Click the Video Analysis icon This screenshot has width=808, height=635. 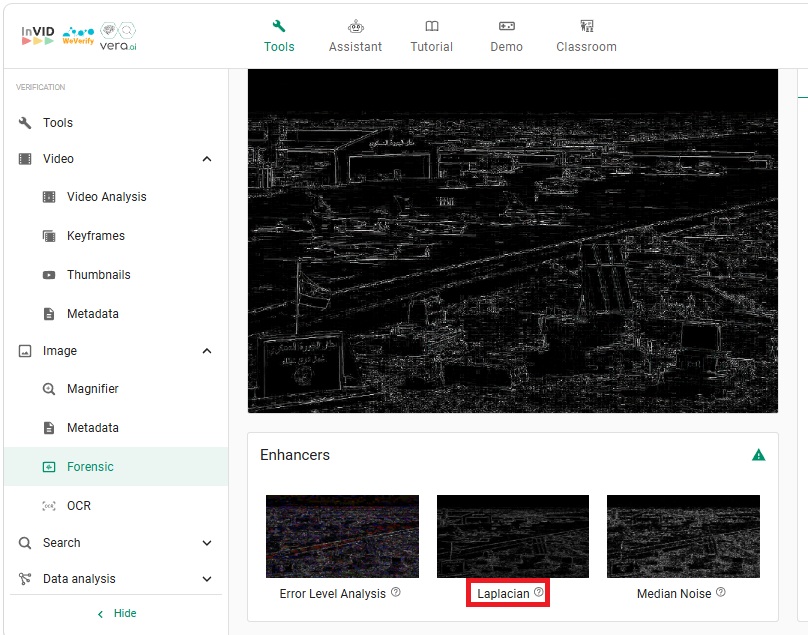click(49, 197)
